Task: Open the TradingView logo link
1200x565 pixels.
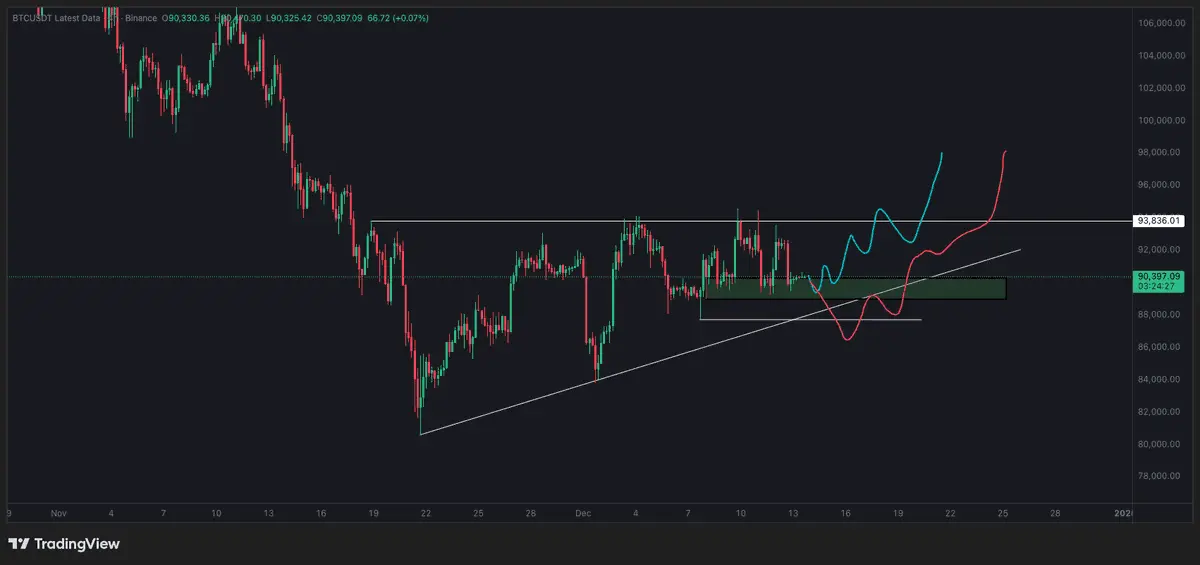Action: (64, 544)
